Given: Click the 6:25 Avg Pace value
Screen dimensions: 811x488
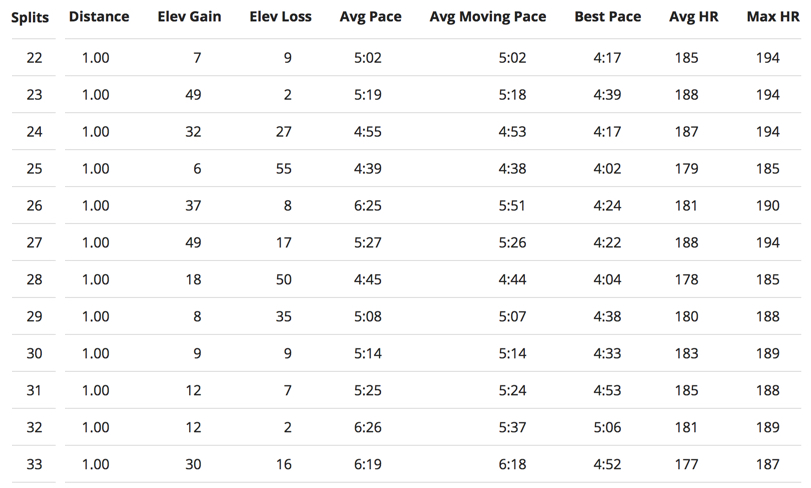Looking at the screenshot, I should [368, 206].
